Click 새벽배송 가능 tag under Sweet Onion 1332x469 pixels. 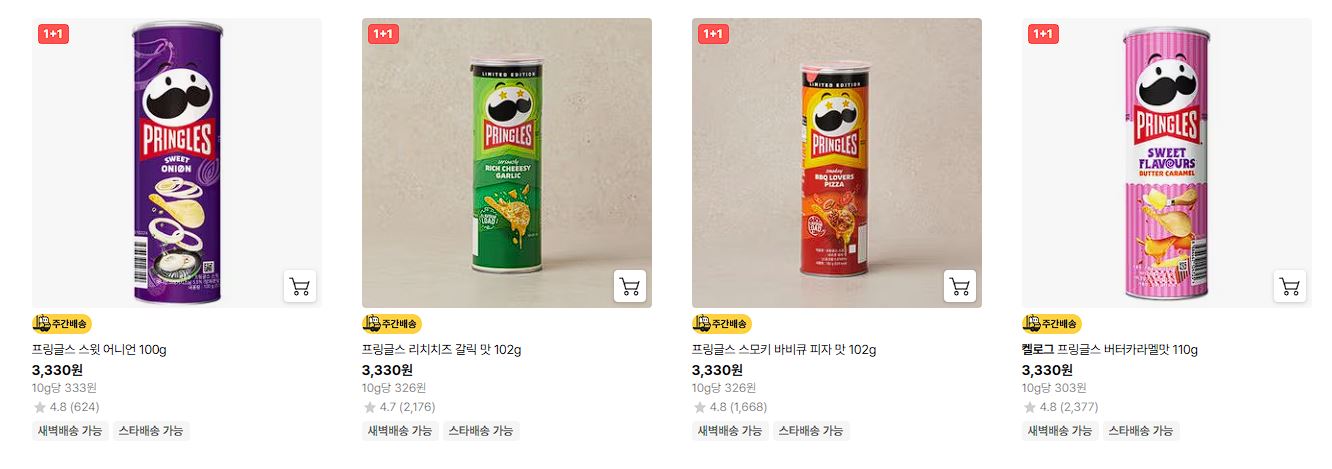(x=70, y=431)
